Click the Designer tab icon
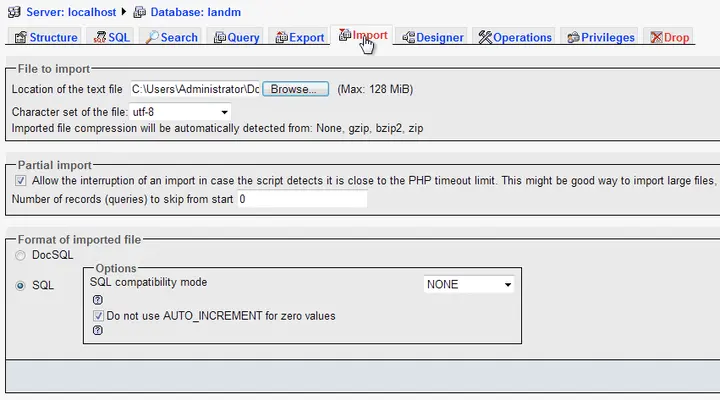This screenshot has width=720, height=400. click(409, 37)
